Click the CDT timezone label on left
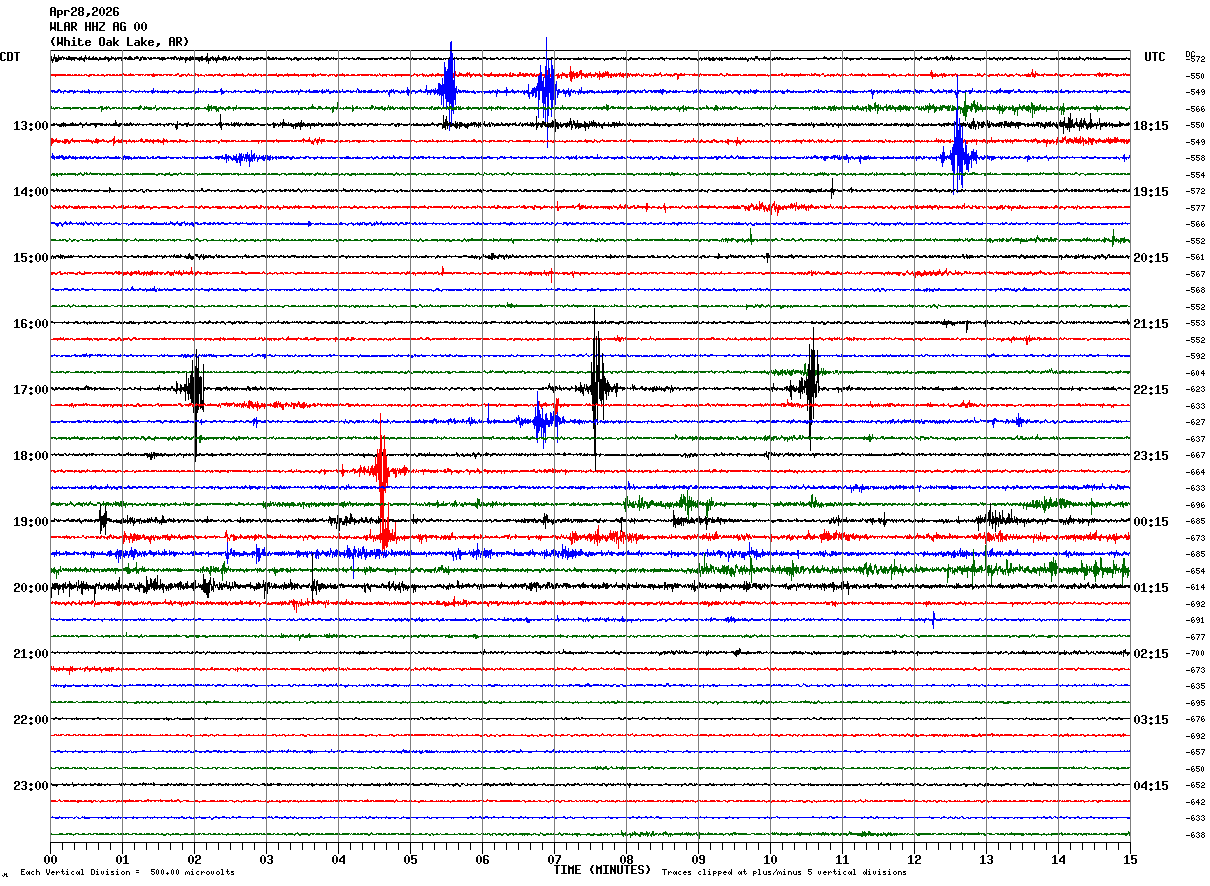This screenshot has width=1210, height=886. coord(10,57)
